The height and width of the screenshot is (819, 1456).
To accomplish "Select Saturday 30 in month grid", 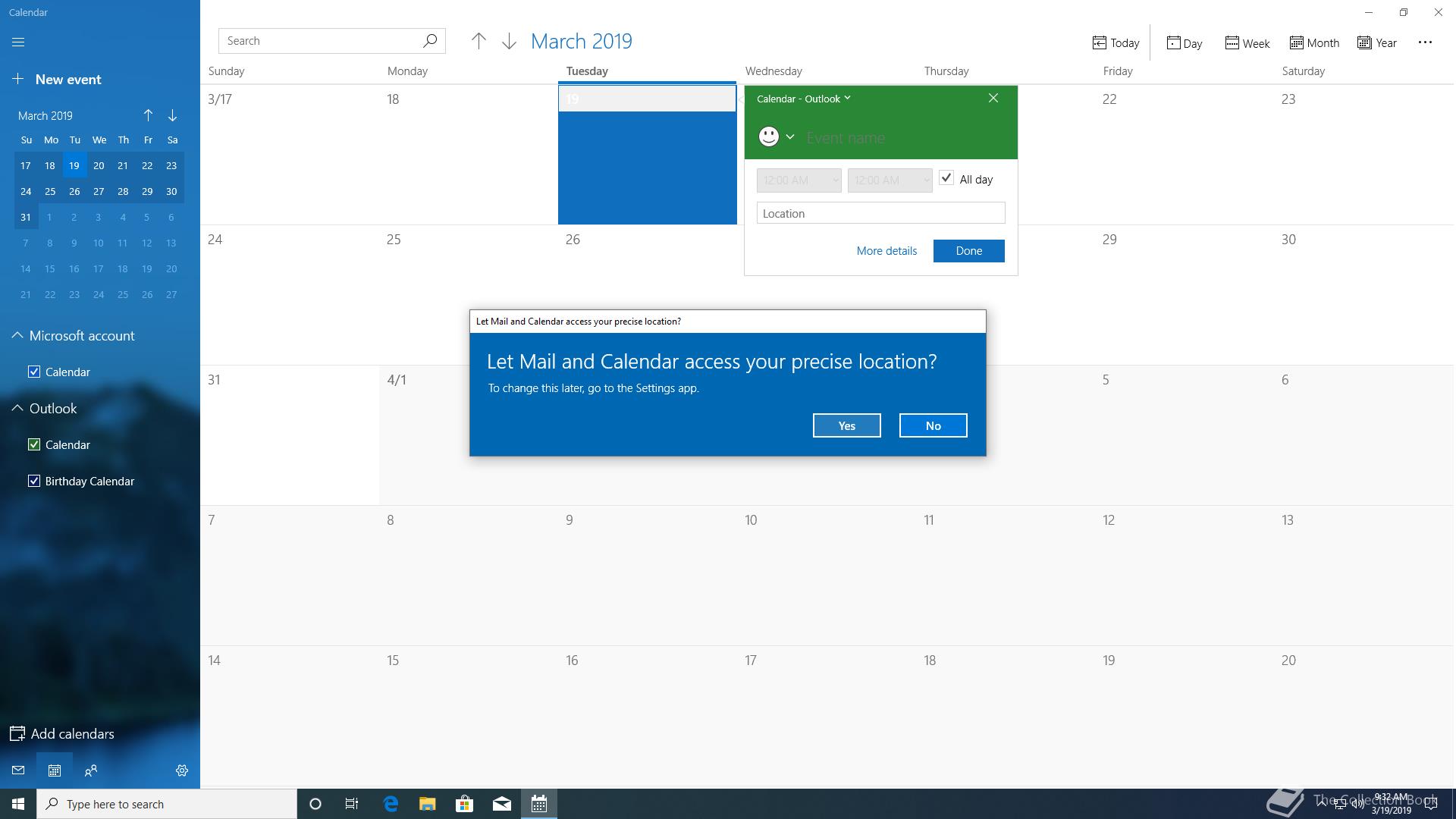I will pos(1363,295).
